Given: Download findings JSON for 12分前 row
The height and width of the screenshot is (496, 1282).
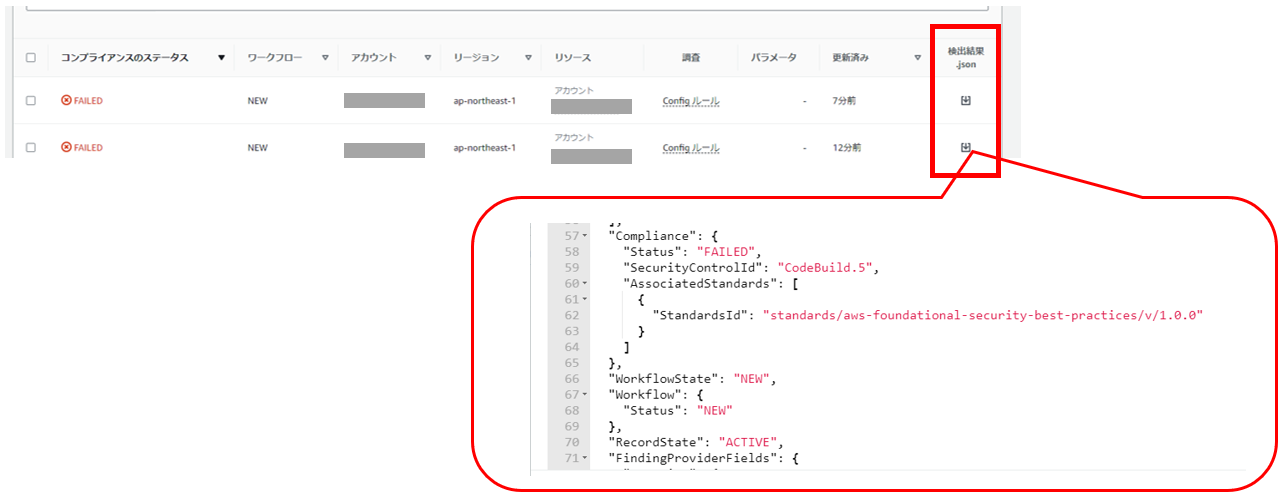Looking at the screenshot, I should pos(965,147).
